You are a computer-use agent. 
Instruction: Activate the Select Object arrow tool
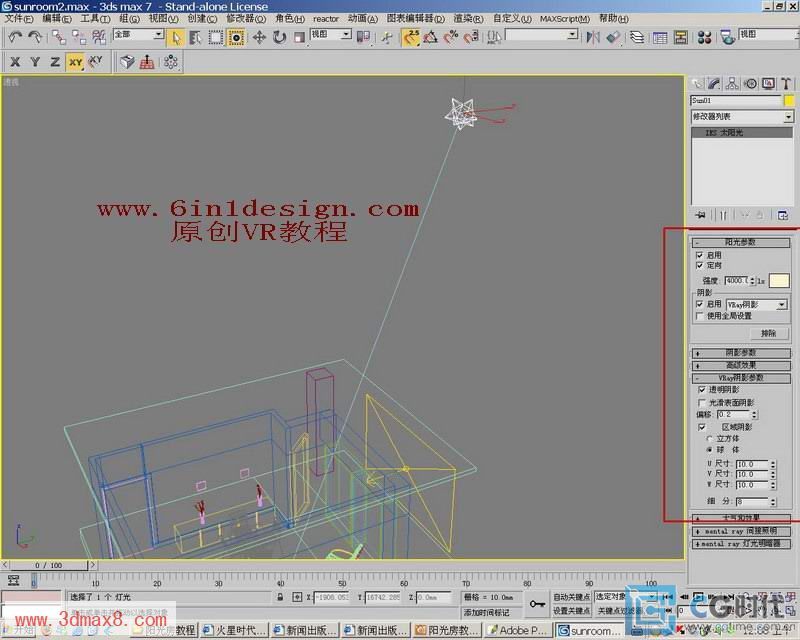click(176, 38)
